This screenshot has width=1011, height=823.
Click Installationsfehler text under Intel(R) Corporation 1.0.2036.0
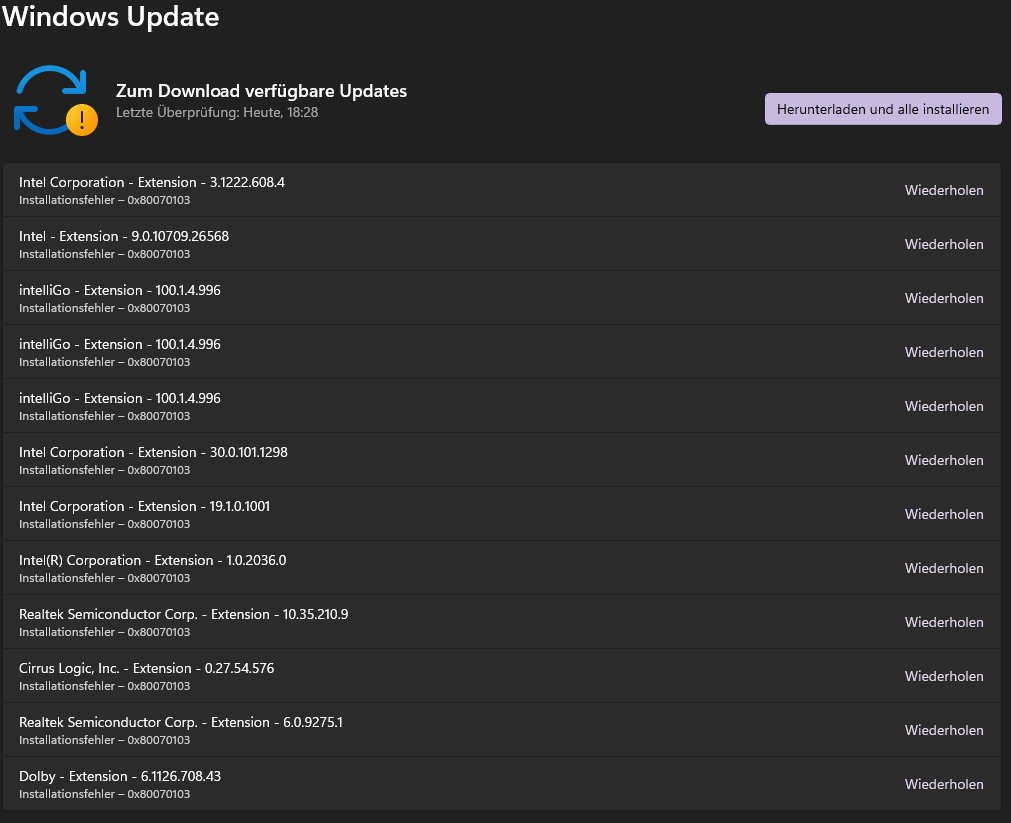tap(104, 578)
